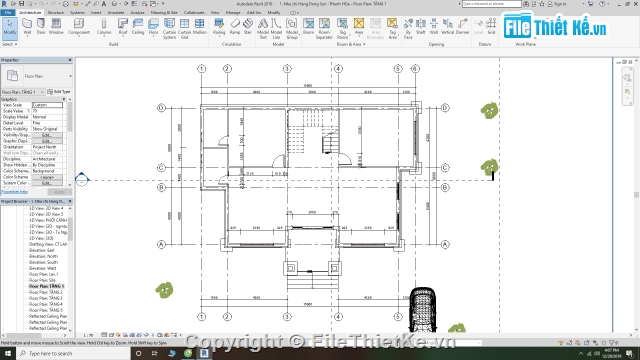Open the Floor Plan type selector dropdown
The height and width of the screenshot is (360, 640).
pyautogui.click(x=71, y=76)
